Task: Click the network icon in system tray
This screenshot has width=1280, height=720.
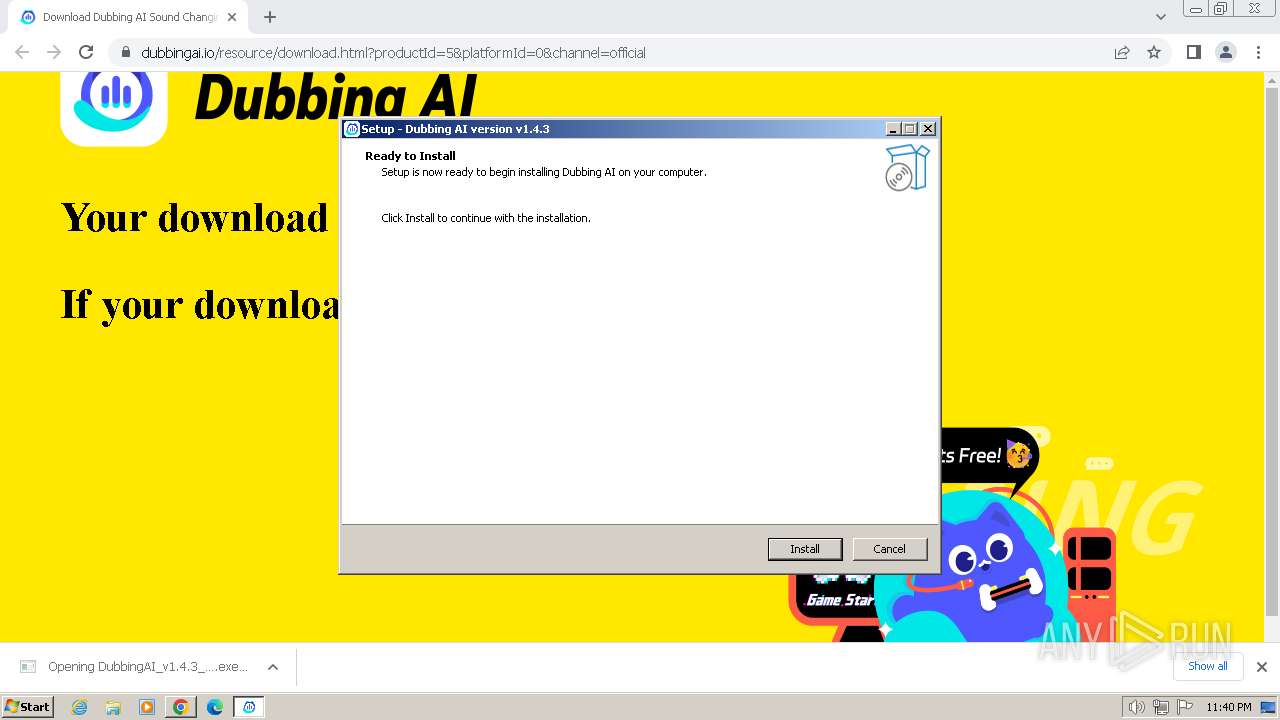Action: pyautogui.click(x=1160, y=707)
